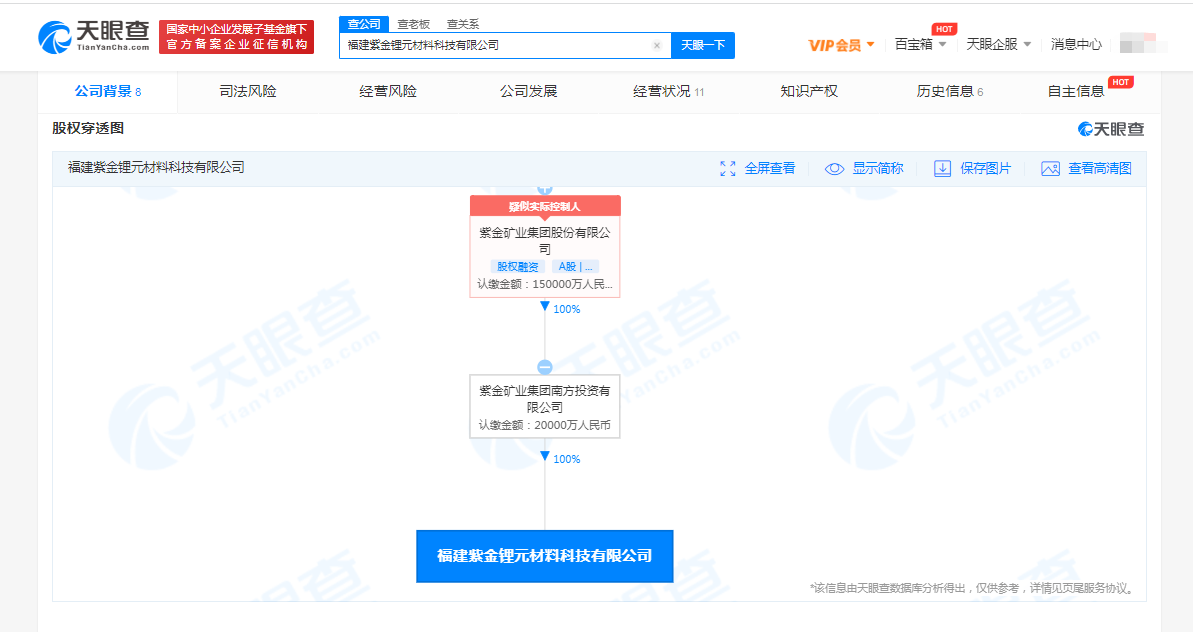
Task: Click the save image download icon
Action: 942,169
